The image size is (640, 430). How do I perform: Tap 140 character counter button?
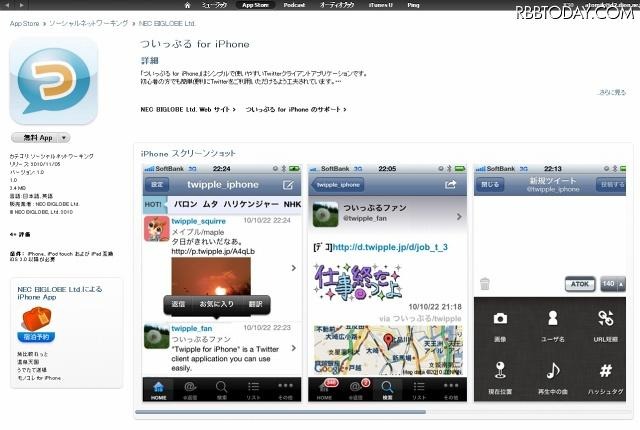click(613, 284)
